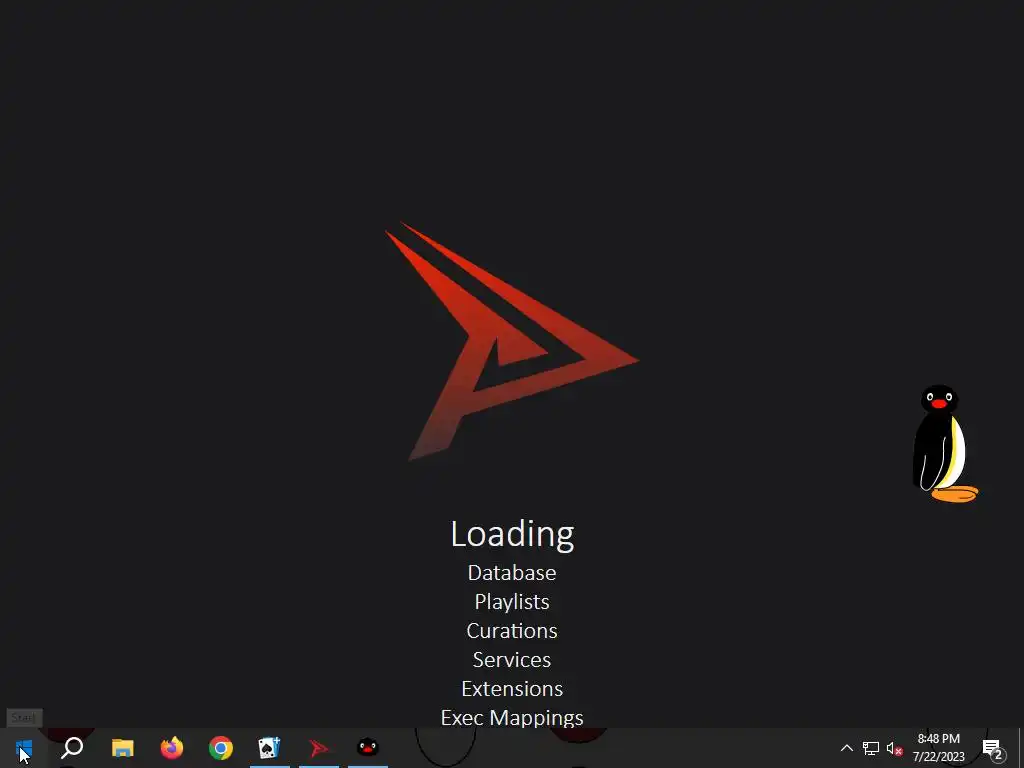This screenshot has width=1024, height=768.
Task: Click the red Flashpoint logo
Action: pyautogui.click(x=511, y=342)
